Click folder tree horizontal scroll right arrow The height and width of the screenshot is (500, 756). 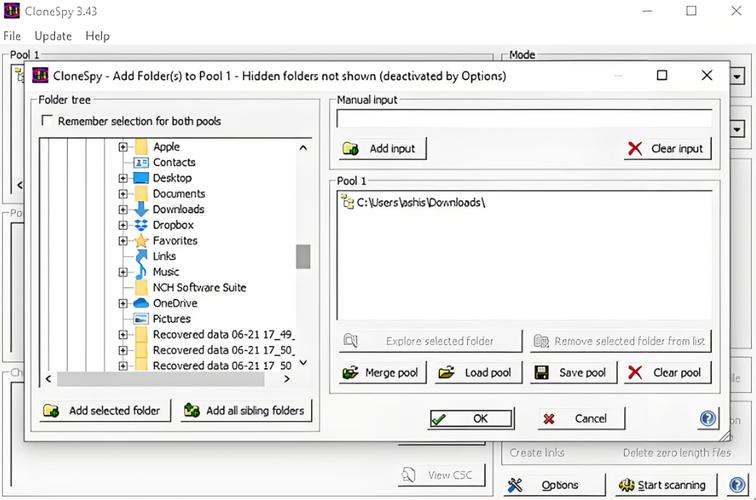pyautogui.click(x=287, y=379)
